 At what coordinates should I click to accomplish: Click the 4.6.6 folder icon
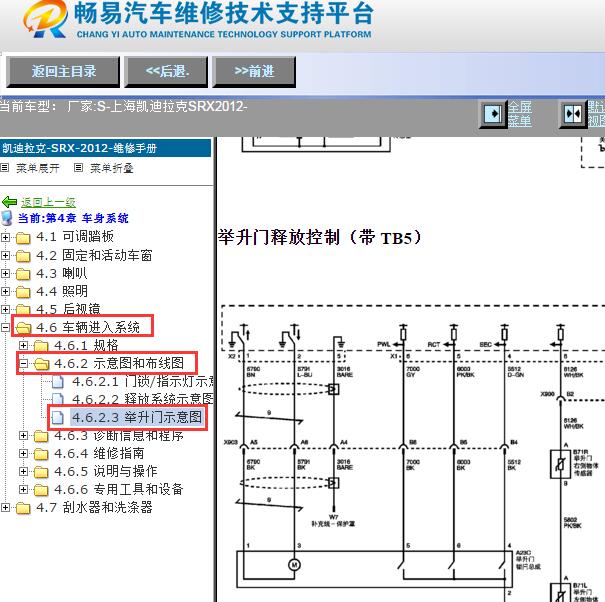(x=41, y=490)
